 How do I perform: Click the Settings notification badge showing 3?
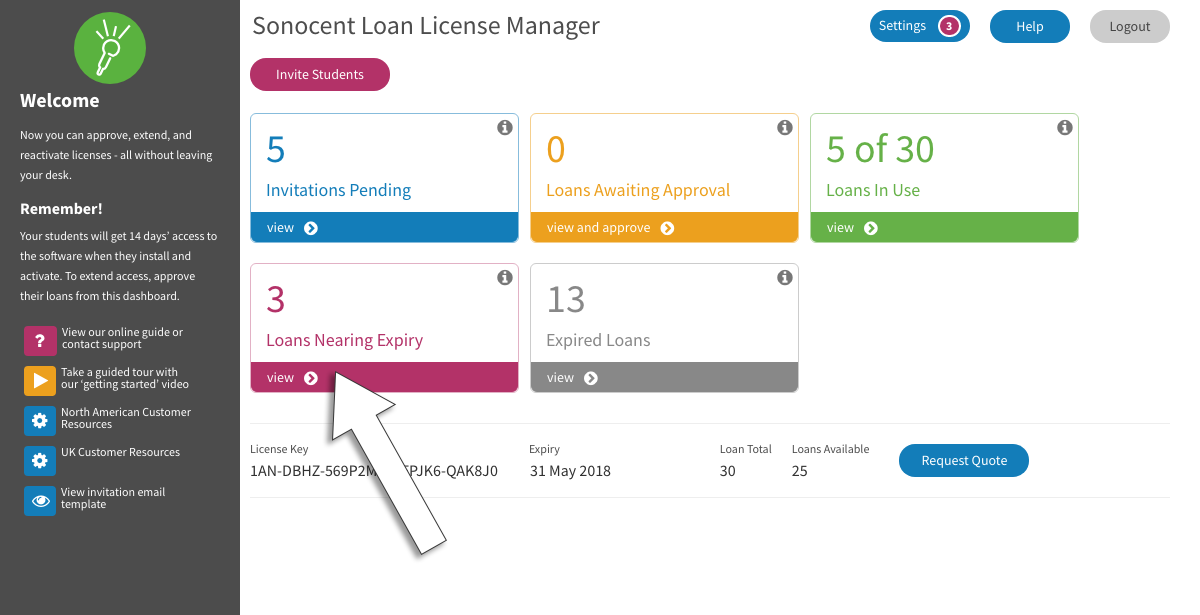(x=949, y=26)
